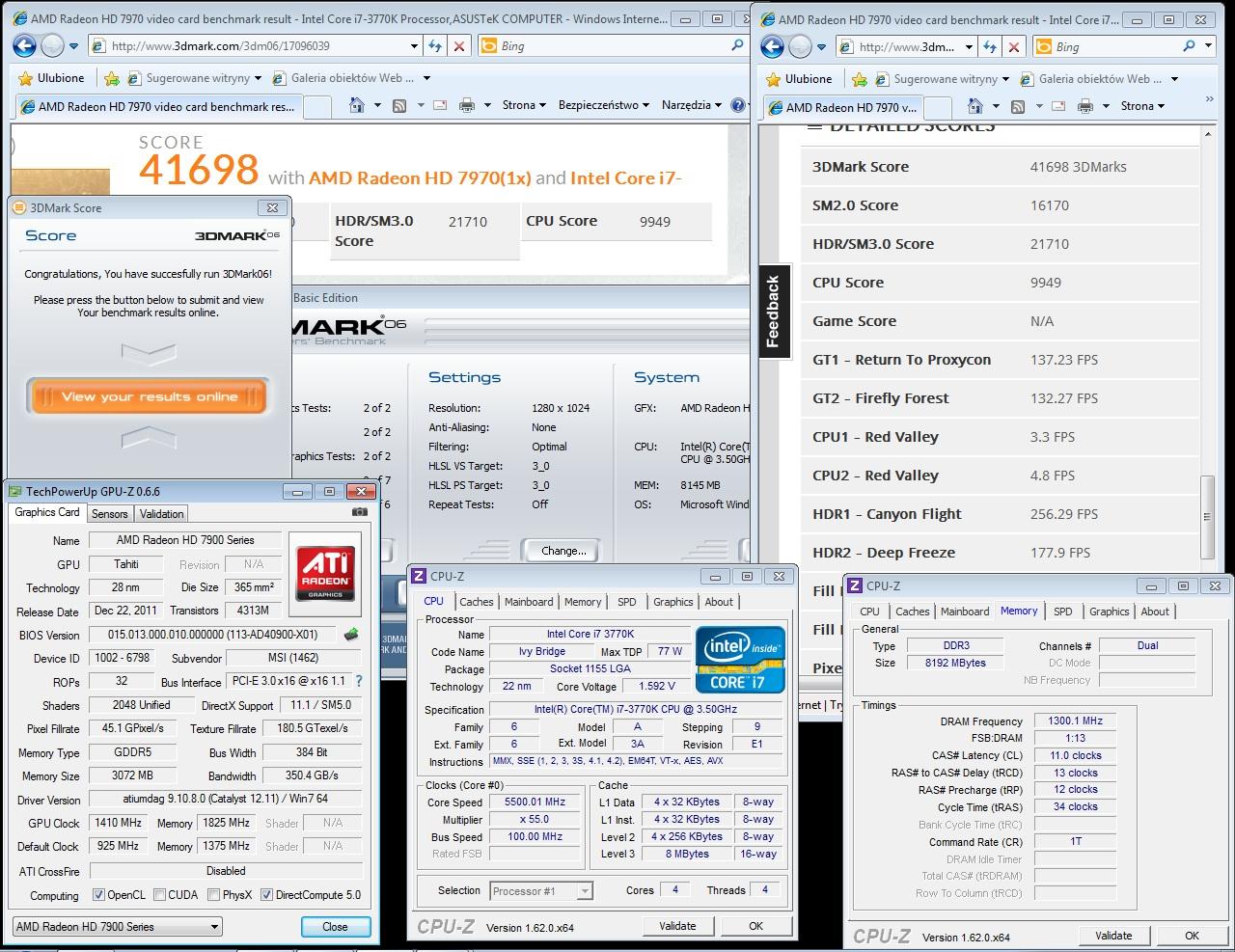Click the home icon in the right IE toolbar
The image size is (1235, 952).
point(975,106)
